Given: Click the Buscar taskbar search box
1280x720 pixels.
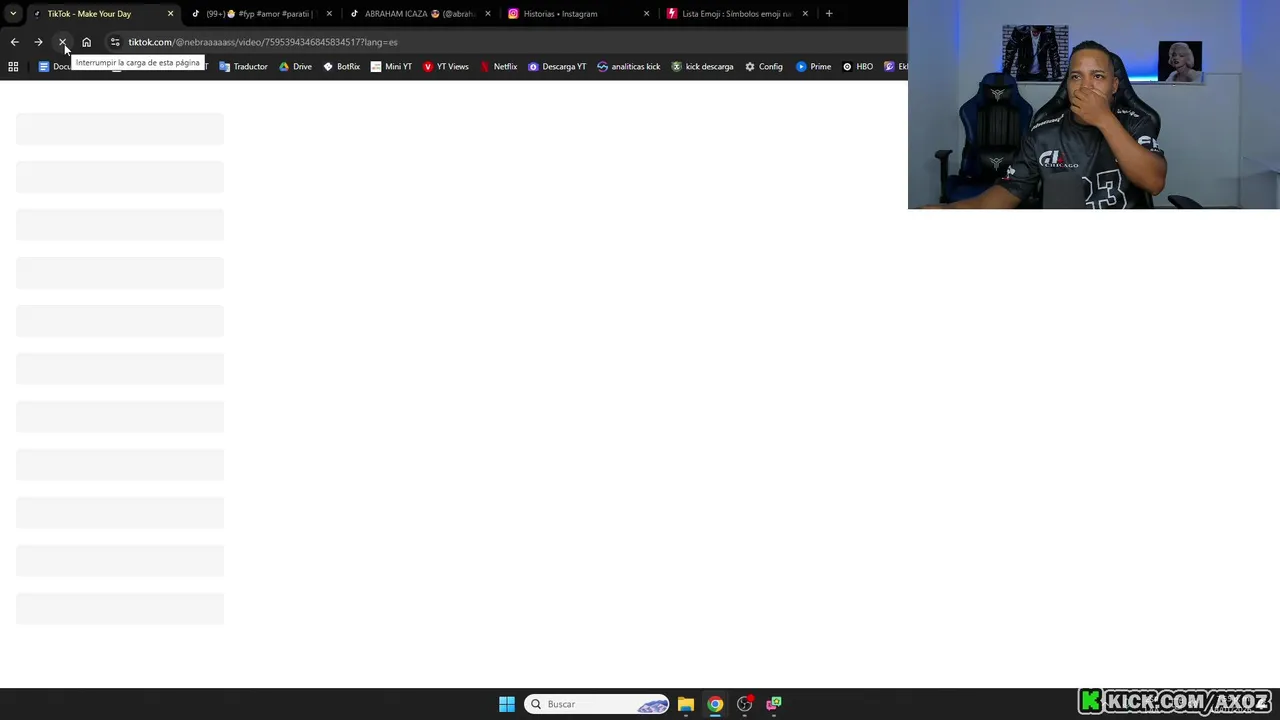Looking at the screenshot, I should pyautogui.click(x=597, y=704).
